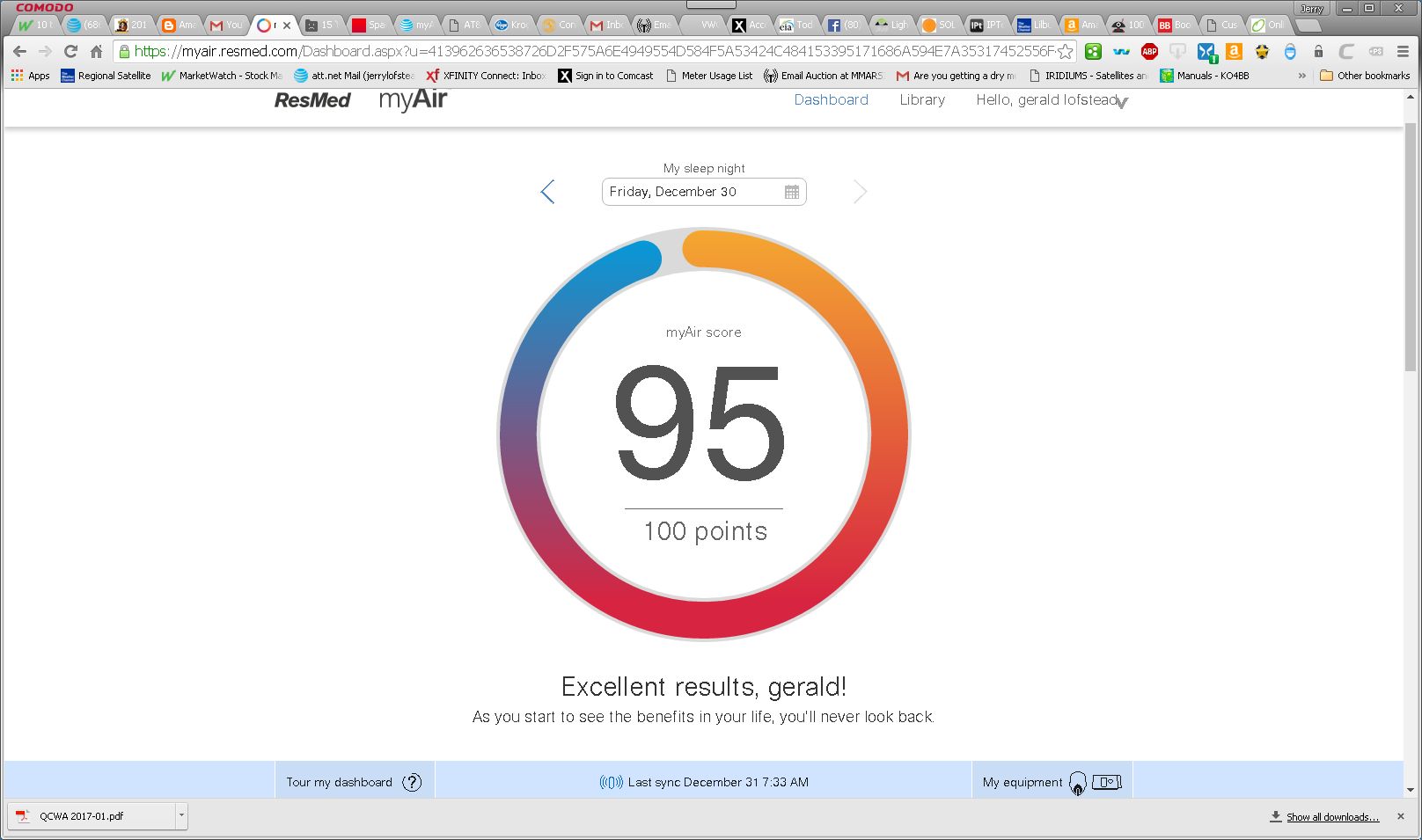Click the ResMed logo
This screenshot has height=840, width=1422.
(312, 100)
